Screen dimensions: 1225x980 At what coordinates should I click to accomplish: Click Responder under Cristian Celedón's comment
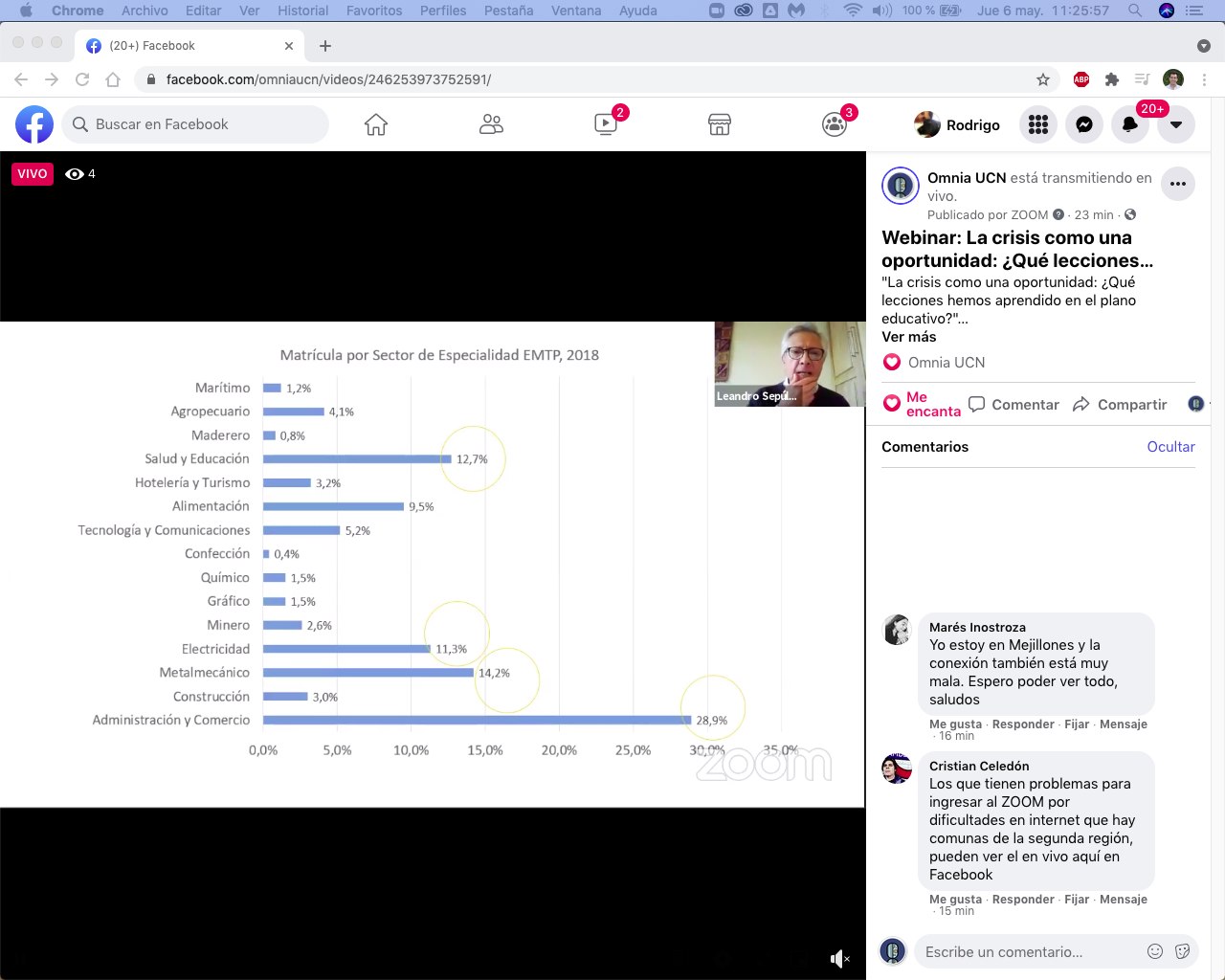[1022, 900]
